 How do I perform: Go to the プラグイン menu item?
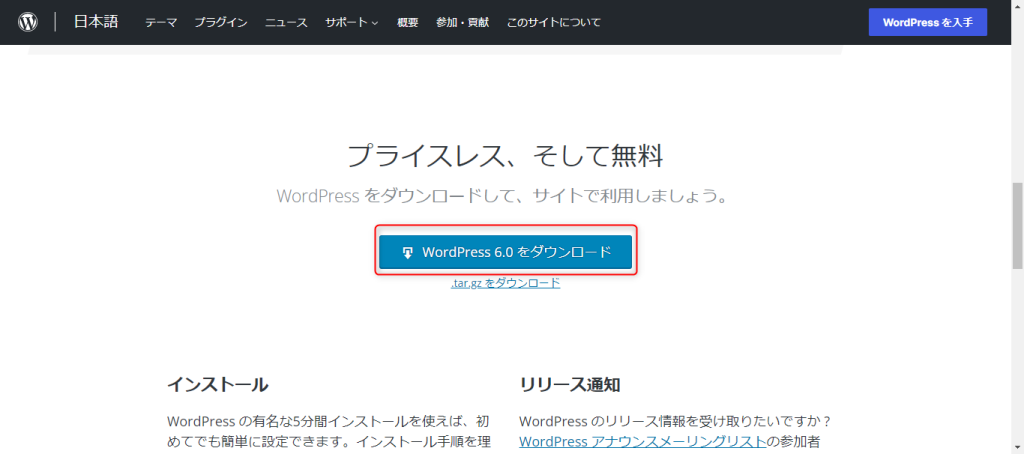point(221,22)
